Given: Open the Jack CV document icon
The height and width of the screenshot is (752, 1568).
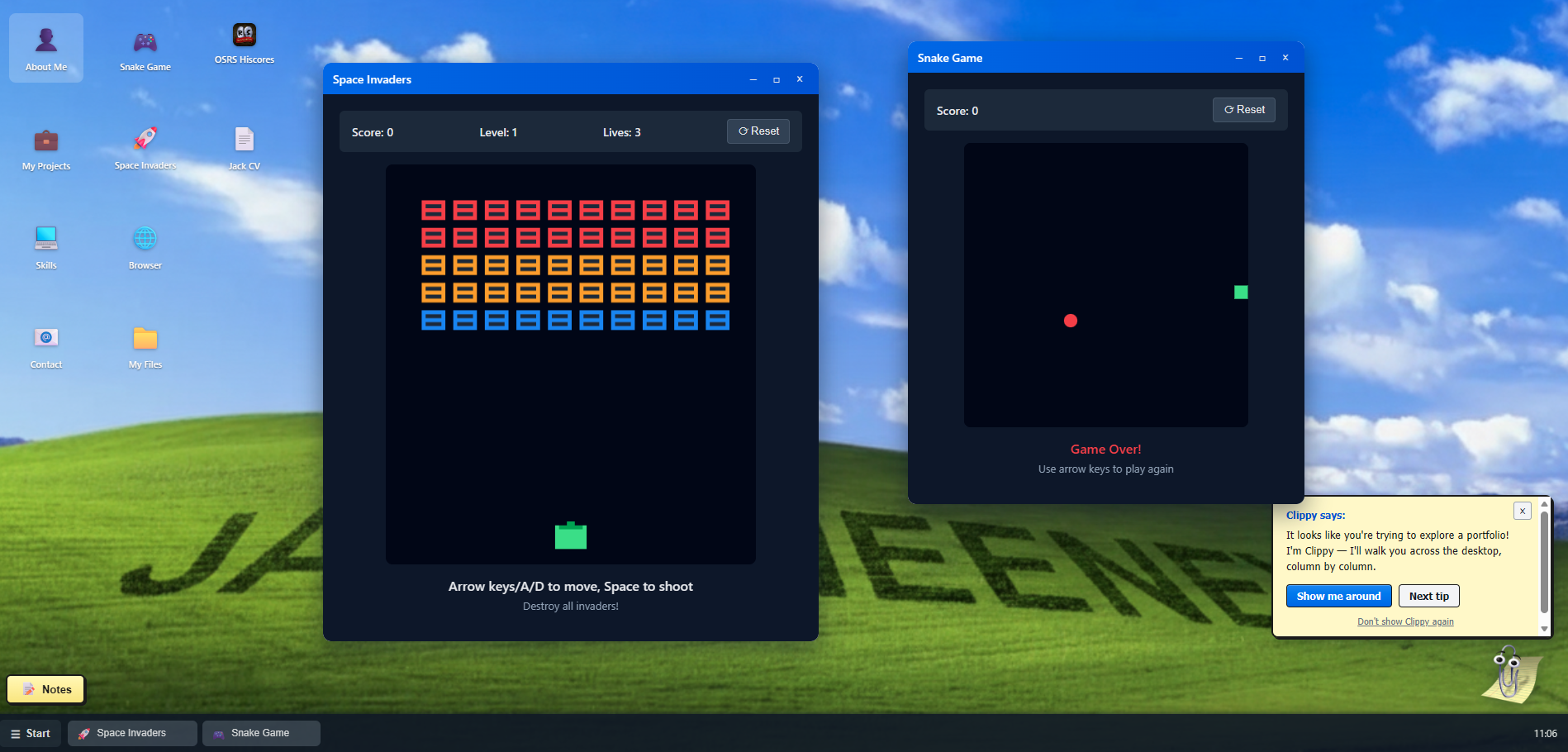Looking at the screenshot, I should [245, 147].
